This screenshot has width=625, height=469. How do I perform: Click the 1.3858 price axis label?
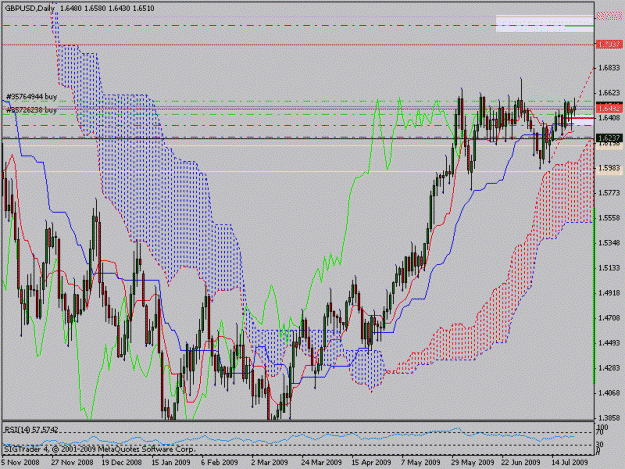[610, 418]
